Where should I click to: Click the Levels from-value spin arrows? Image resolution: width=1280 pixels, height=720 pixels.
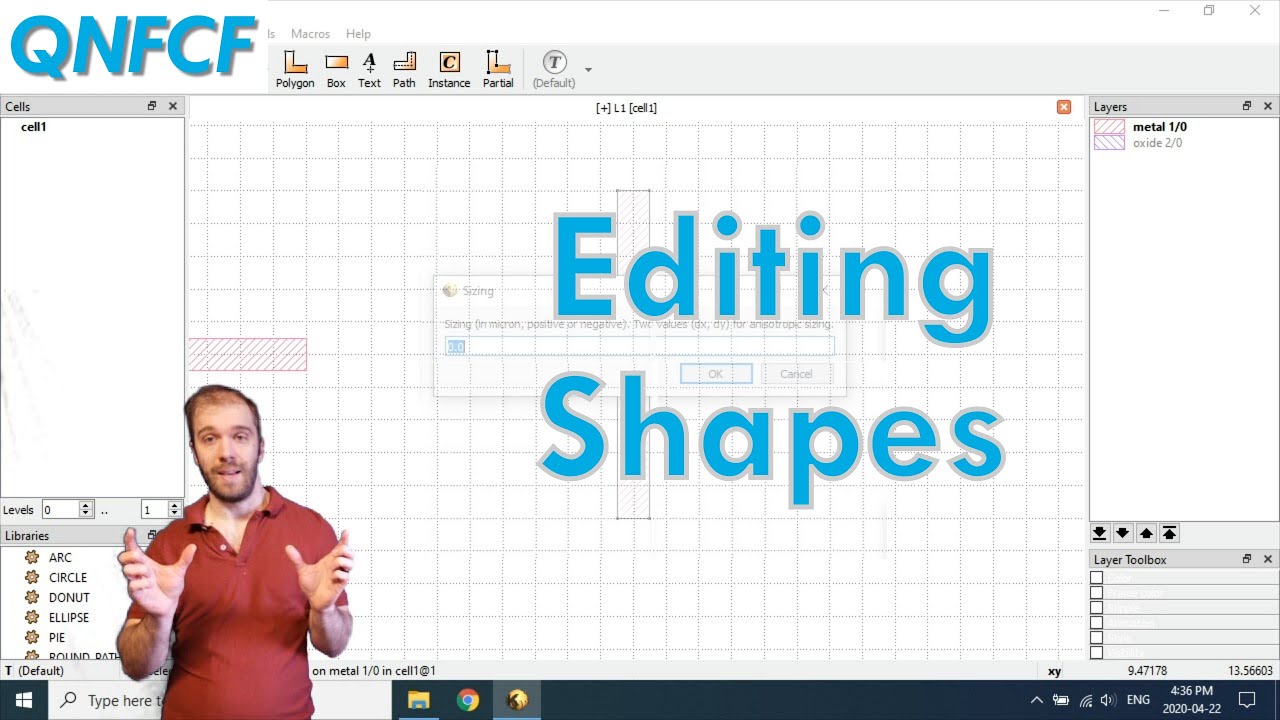tap(86, 510)
